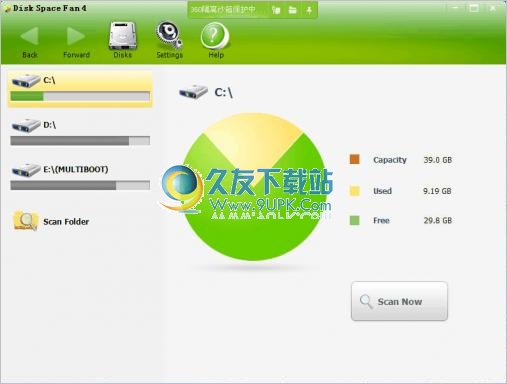Start scanning with Scan Now button
The width and height of the screenshot is (507, 384).
point(399,301)
